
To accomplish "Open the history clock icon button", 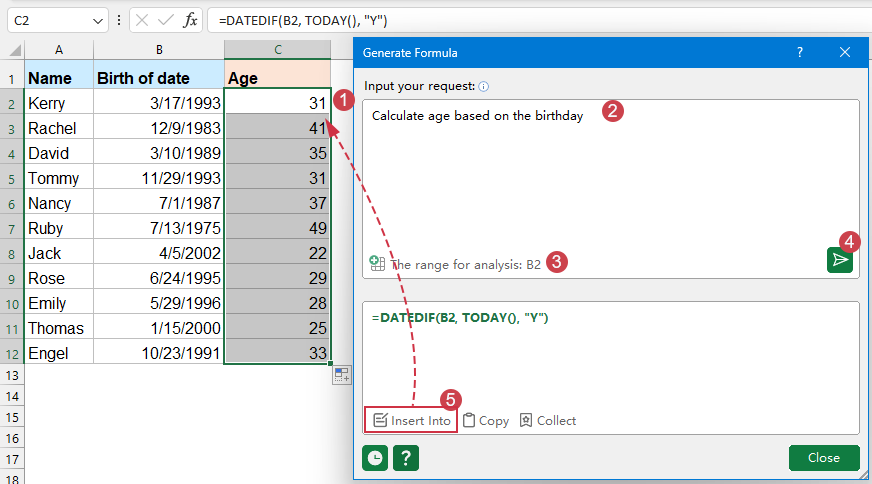I will click(375, 457).
